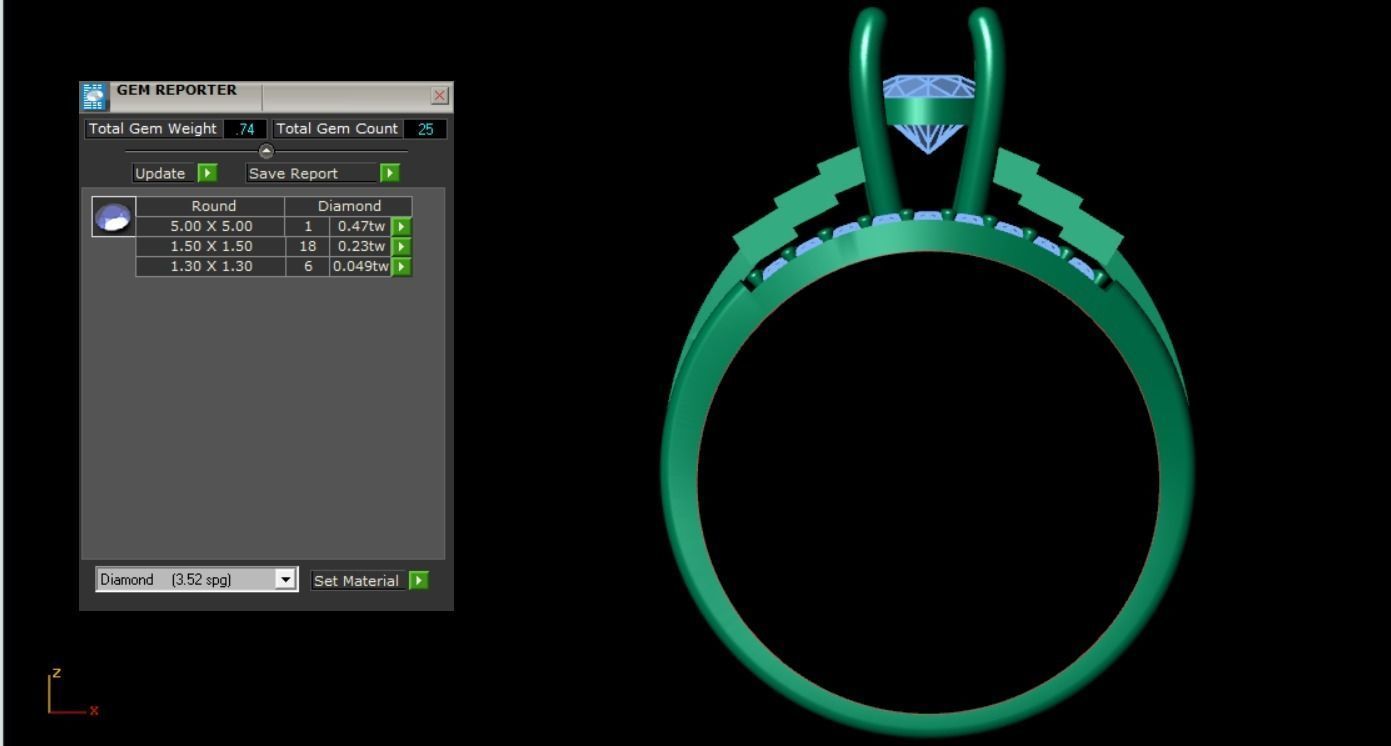Click green arrow on 0.47tw row
Viewport: 1391px width, 746px height.
(x=401, y=227)
